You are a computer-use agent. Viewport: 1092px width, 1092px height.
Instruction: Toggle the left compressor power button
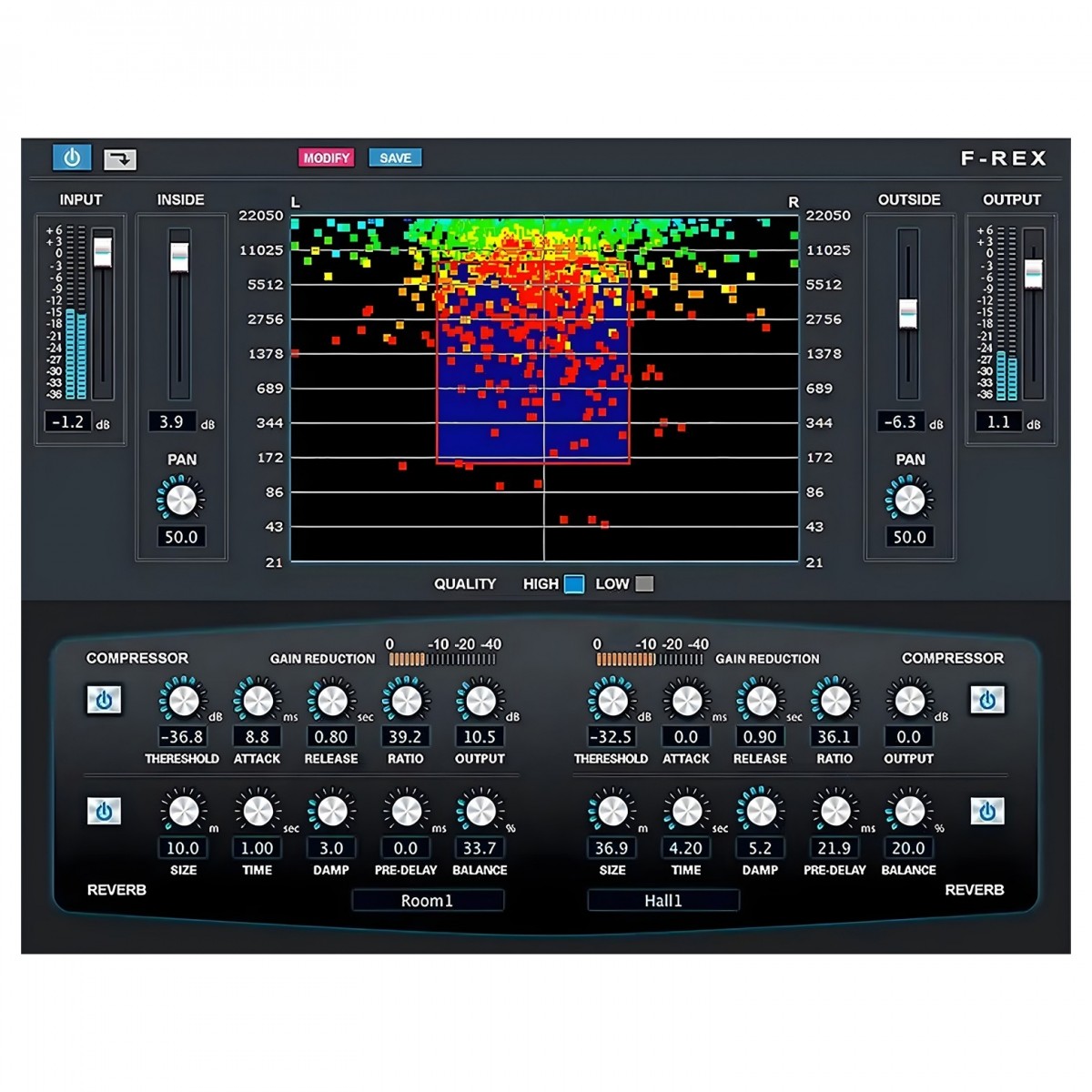(x=104, y=700)
